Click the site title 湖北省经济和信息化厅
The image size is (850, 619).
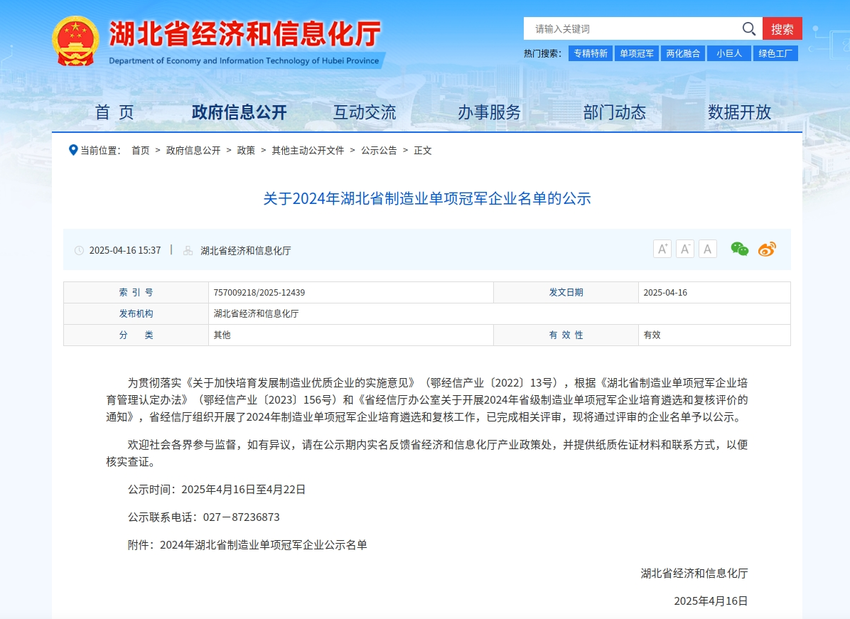point(245,34)
